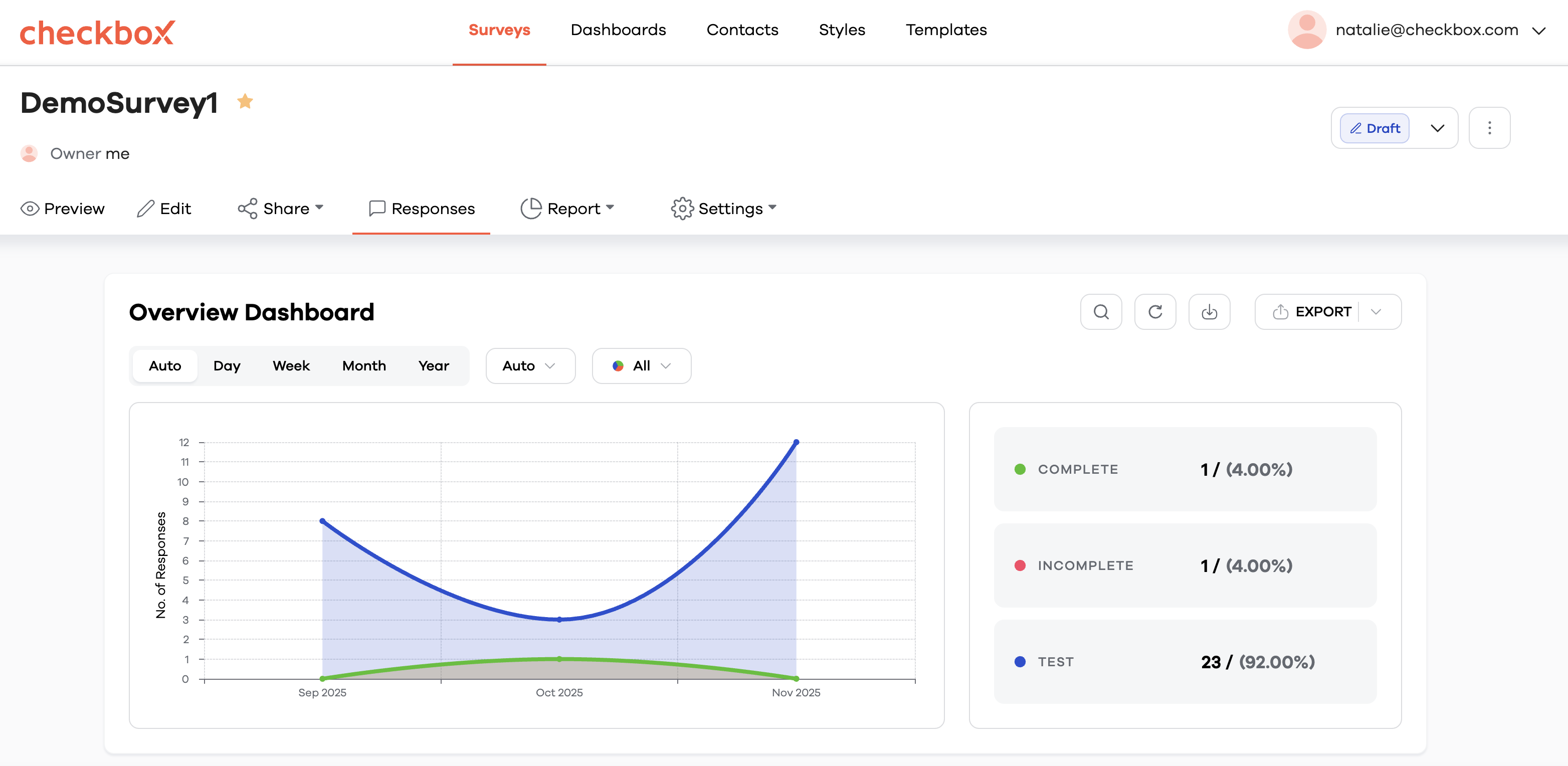This screenshot has width=1568, height=766.
Task: Click the Preview eye icon
Action: [30, 209]
